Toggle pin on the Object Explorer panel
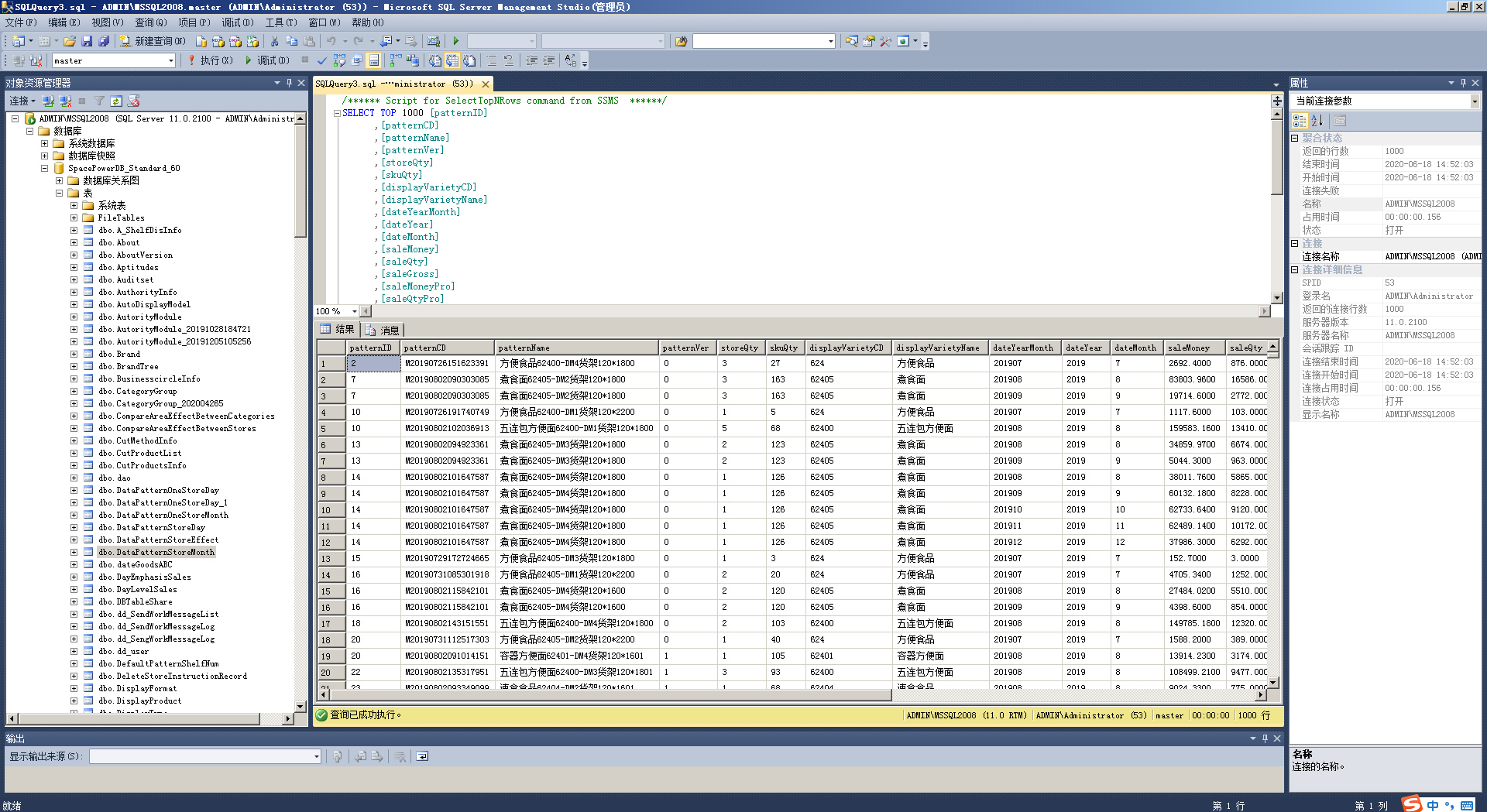Screen dimensions: 1487x812 coord(289,83)
